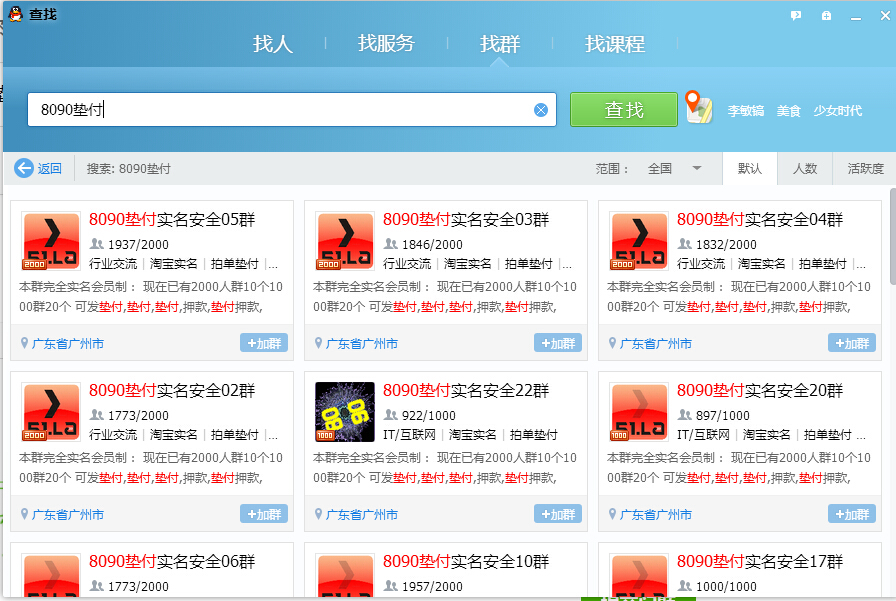Sort results by 人数

click(x=805, y=169)
